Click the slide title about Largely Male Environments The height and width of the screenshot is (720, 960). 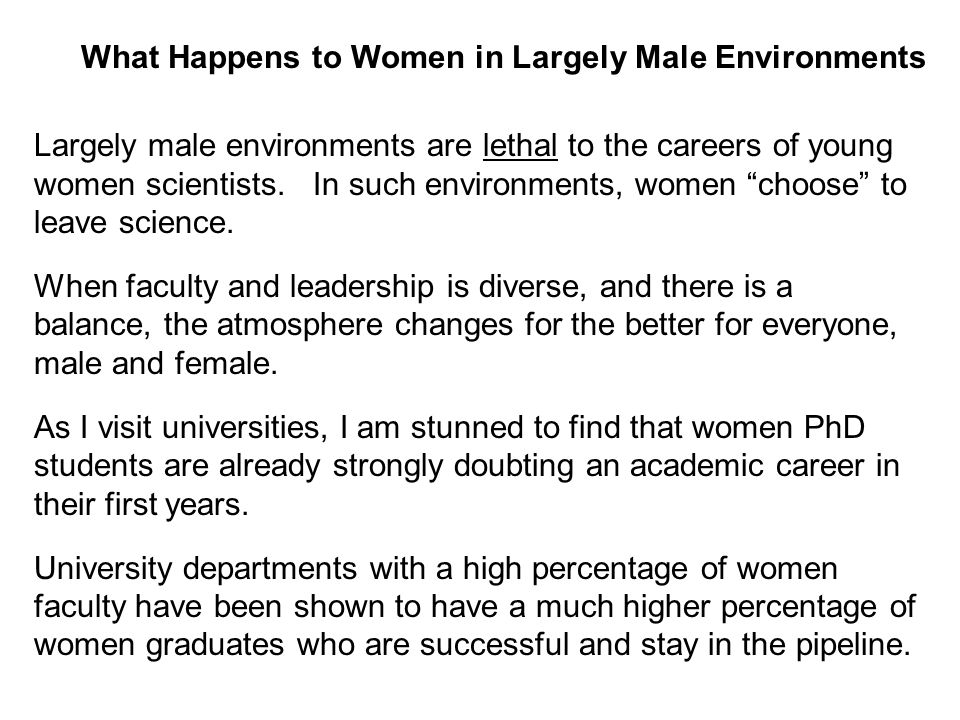click(503, 58)
